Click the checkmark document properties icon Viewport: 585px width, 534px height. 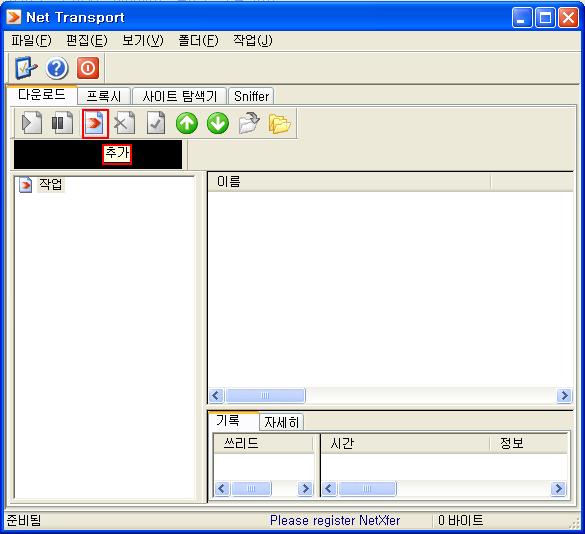point(156,123)
